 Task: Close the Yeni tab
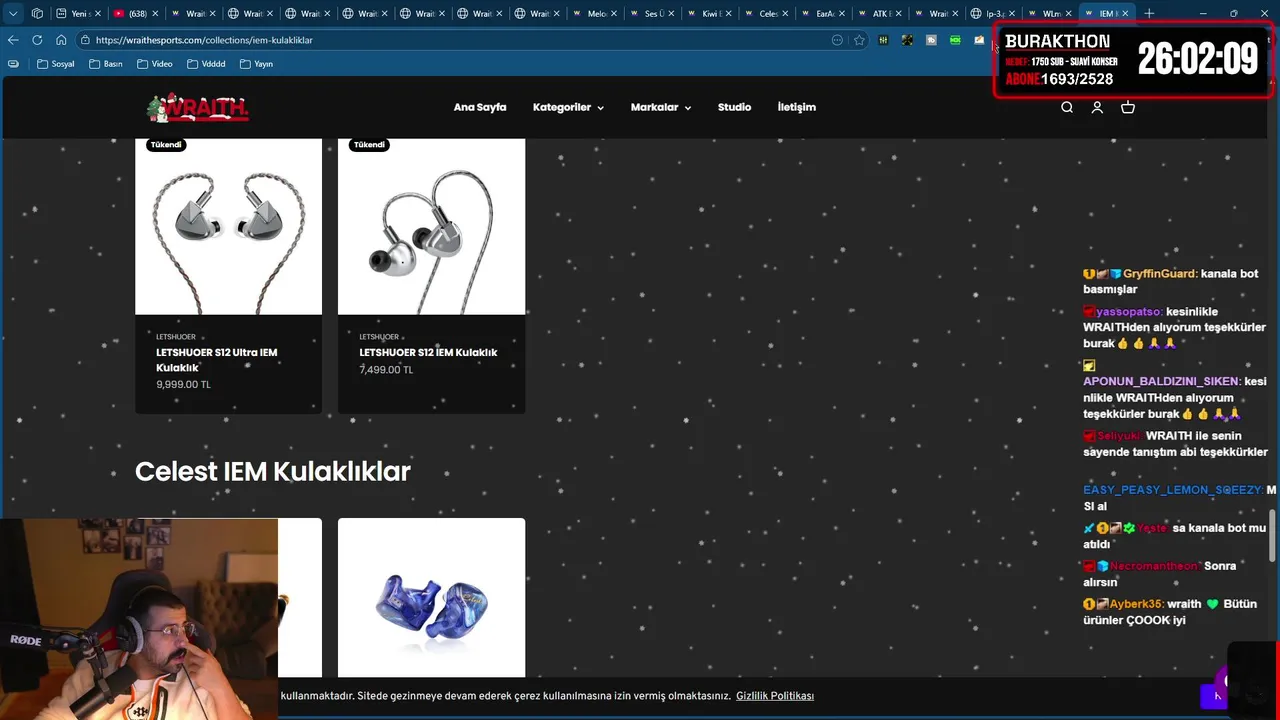(98, 14)
